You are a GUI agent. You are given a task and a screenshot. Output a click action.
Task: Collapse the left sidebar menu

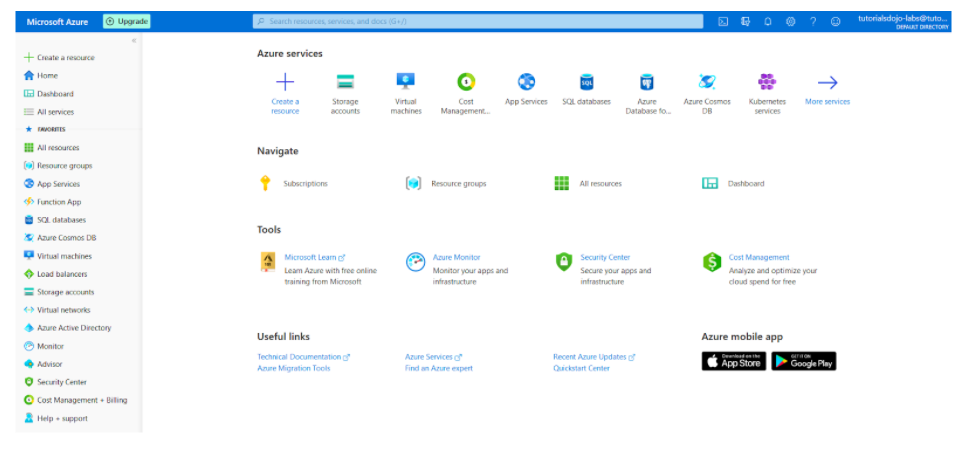coord(134,40)
